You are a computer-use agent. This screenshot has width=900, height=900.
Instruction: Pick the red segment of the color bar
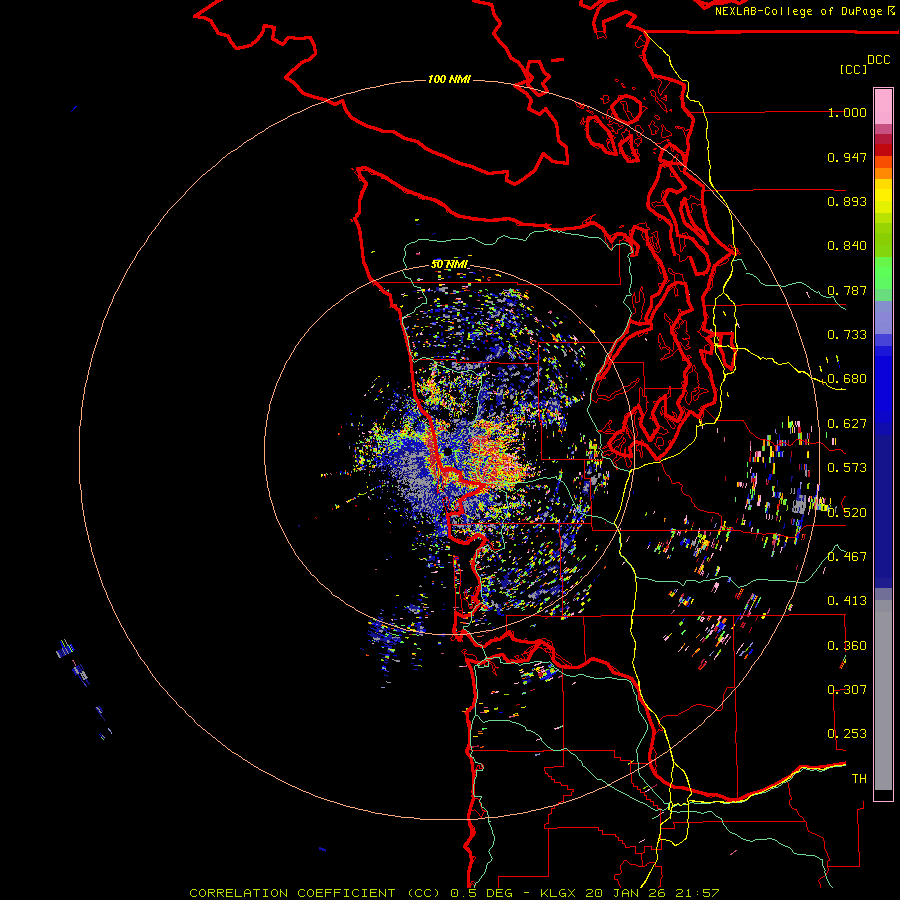[x=883, y=150]
